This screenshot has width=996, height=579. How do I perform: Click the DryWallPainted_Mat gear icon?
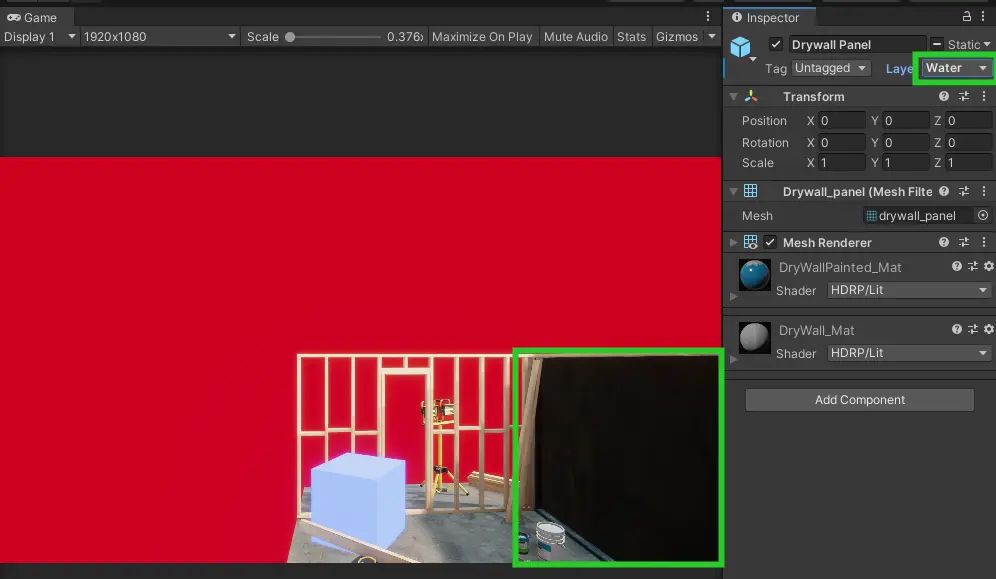[x=988, y=266]
